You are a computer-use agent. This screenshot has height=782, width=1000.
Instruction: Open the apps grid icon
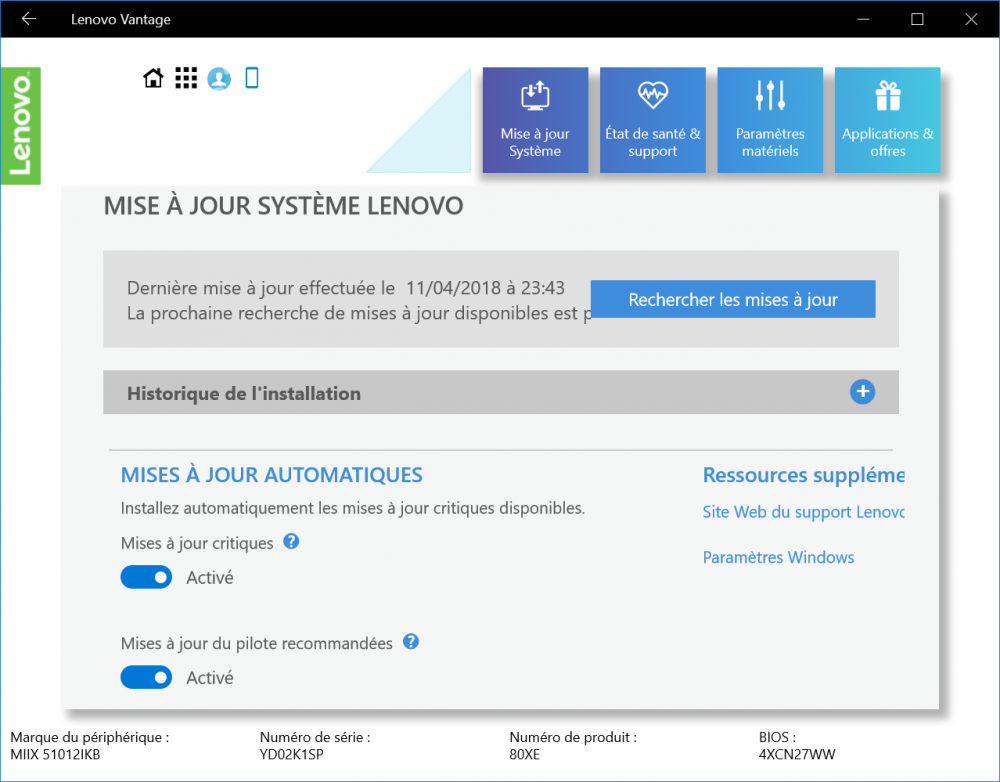pos(186,78)
